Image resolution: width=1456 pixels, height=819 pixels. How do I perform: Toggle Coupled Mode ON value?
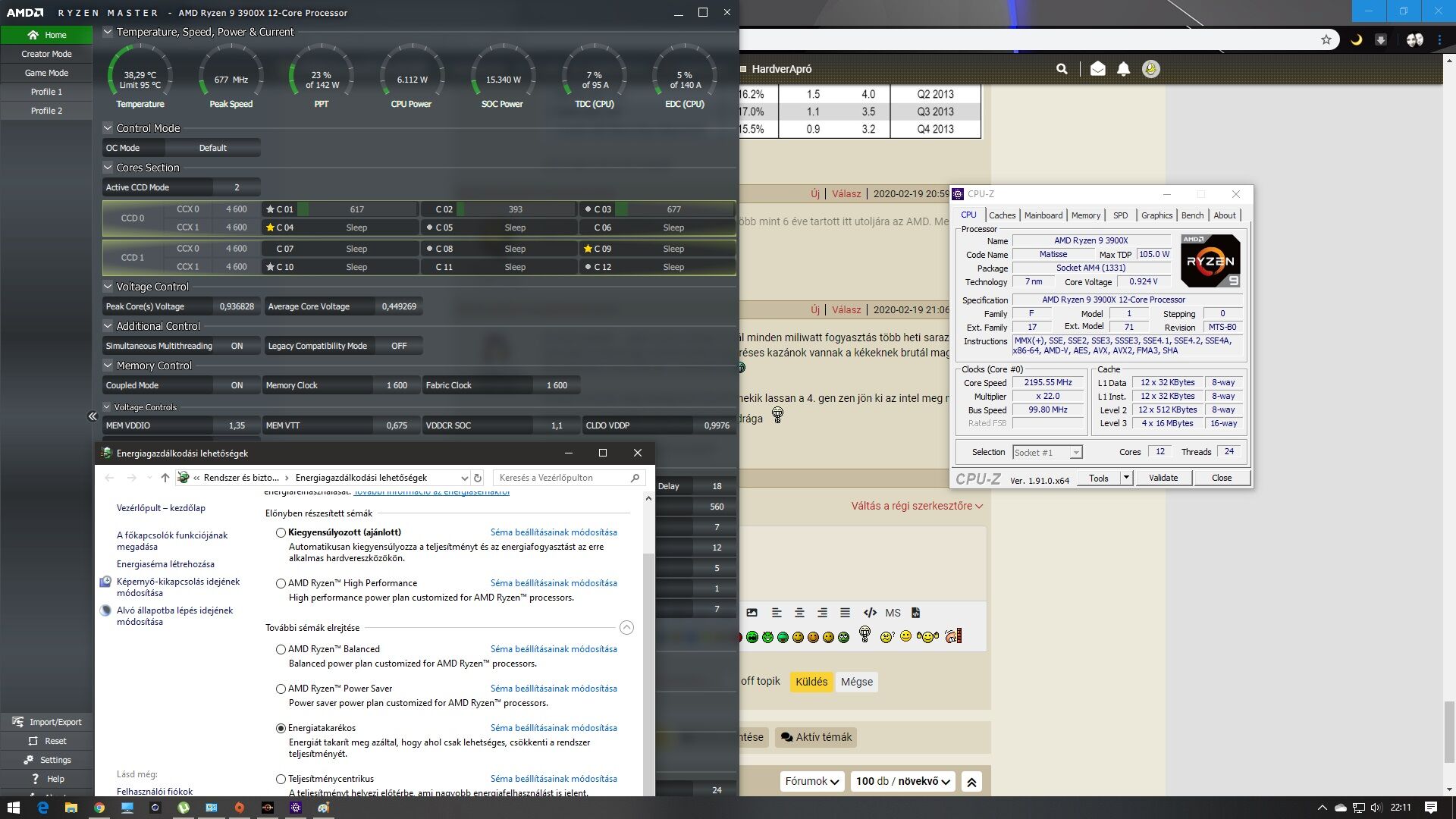237,385
